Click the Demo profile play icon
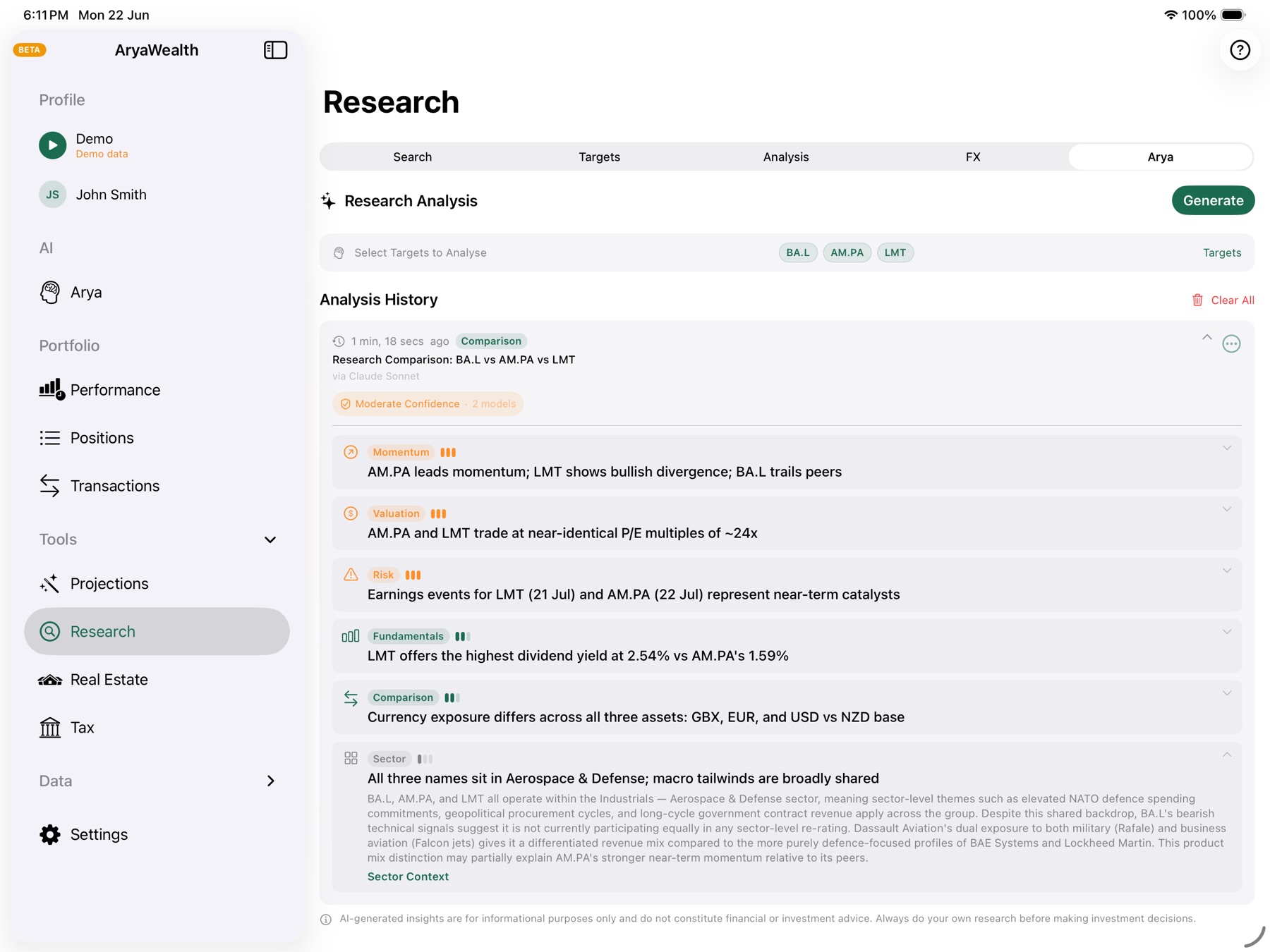 tap(52, 145)
